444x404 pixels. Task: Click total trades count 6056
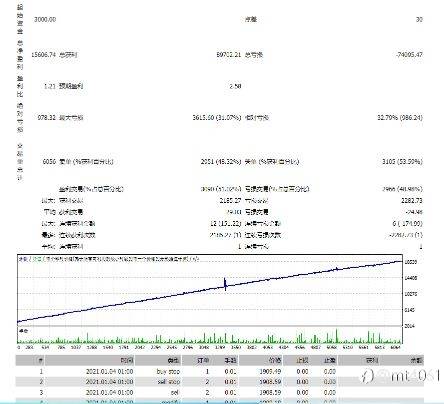click(x=49, y=162)
